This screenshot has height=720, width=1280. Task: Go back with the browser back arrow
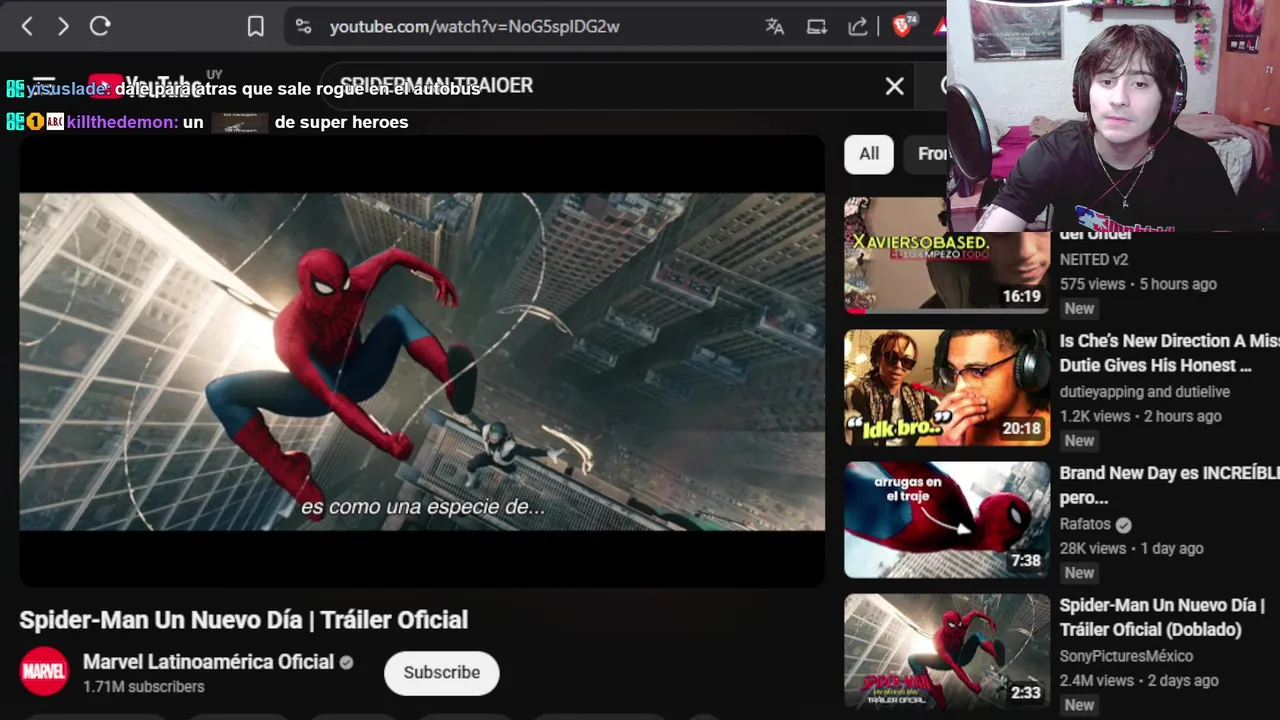click(27, 27)
